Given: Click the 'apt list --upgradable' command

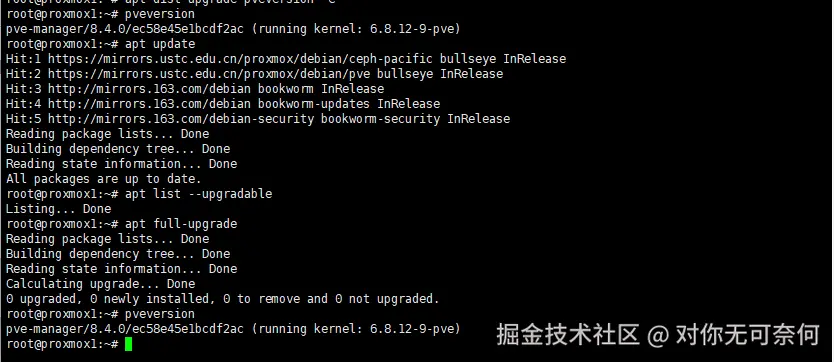Looking at the screenshot, I should click(x=198, y=193).
